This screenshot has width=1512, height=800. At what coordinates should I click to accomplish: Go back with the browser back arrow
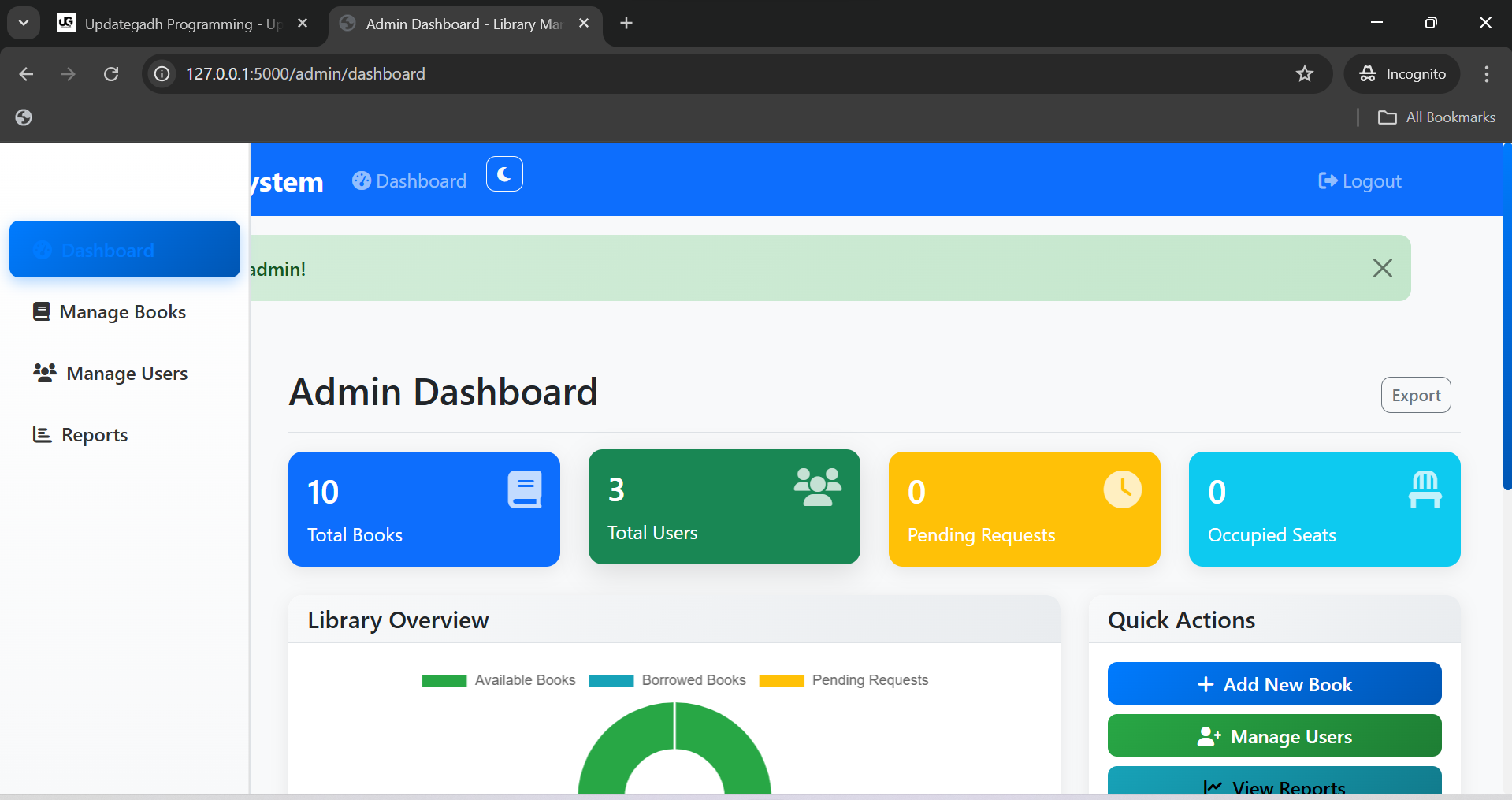click(26, 74)
